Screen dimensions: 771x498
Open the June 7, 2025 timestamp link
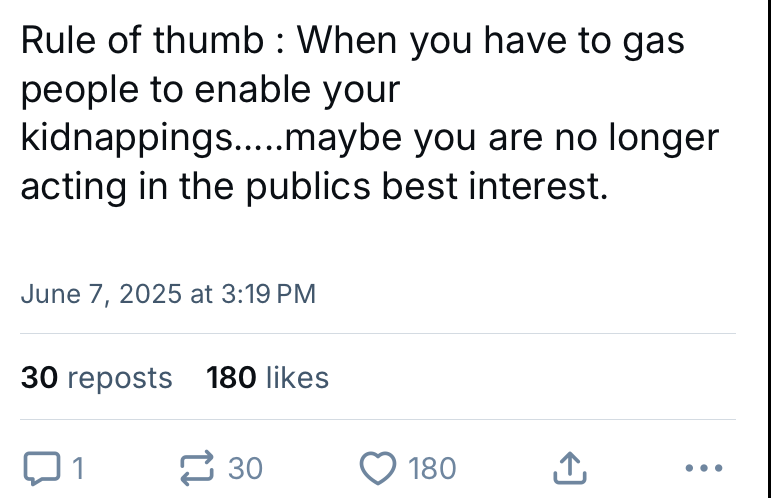pyautogui.click(x=168, y=294)
